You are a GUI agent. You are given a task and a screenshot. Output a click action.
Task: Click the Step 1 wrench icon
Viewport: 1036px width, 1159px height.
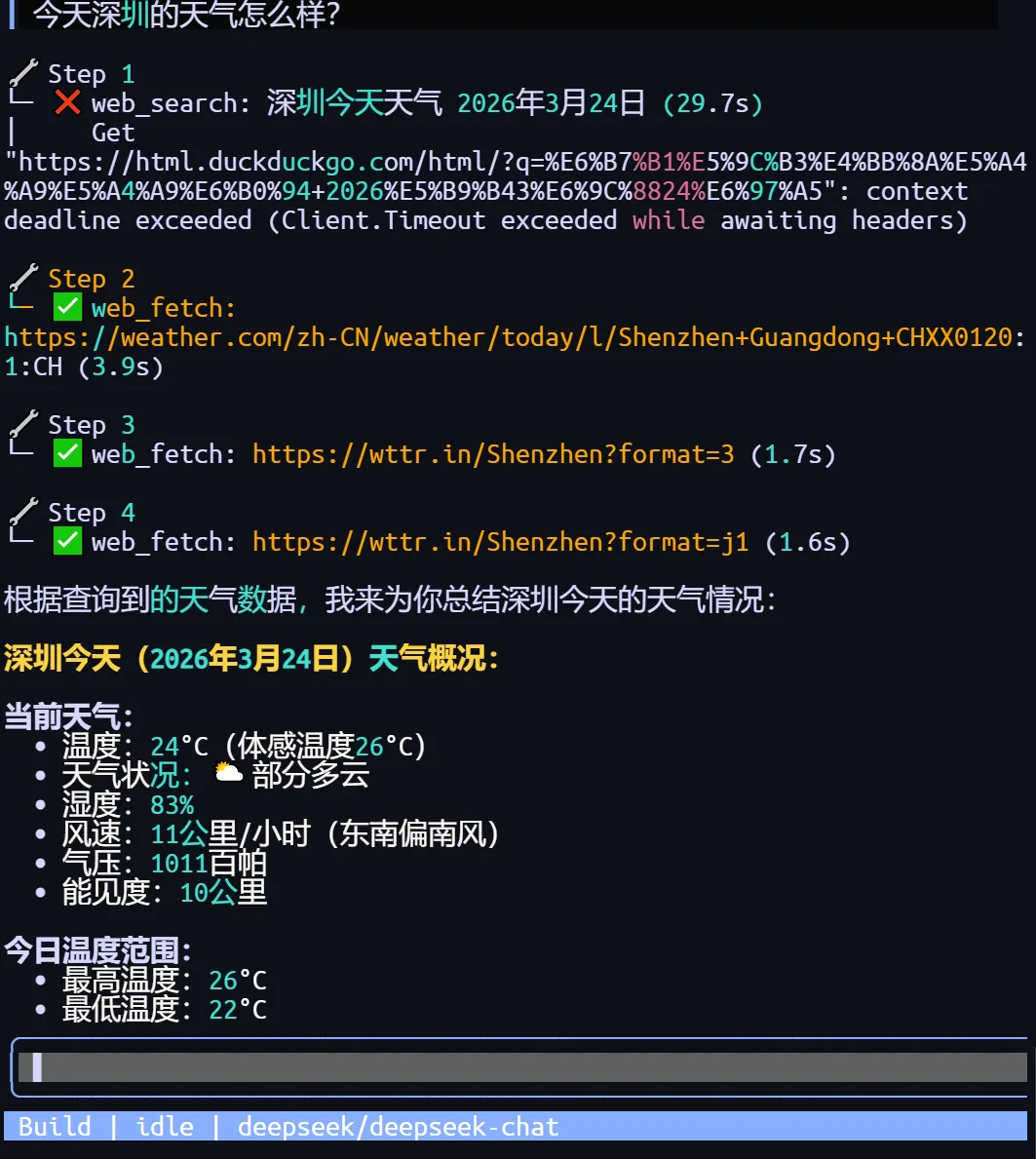tap(23, 72)
